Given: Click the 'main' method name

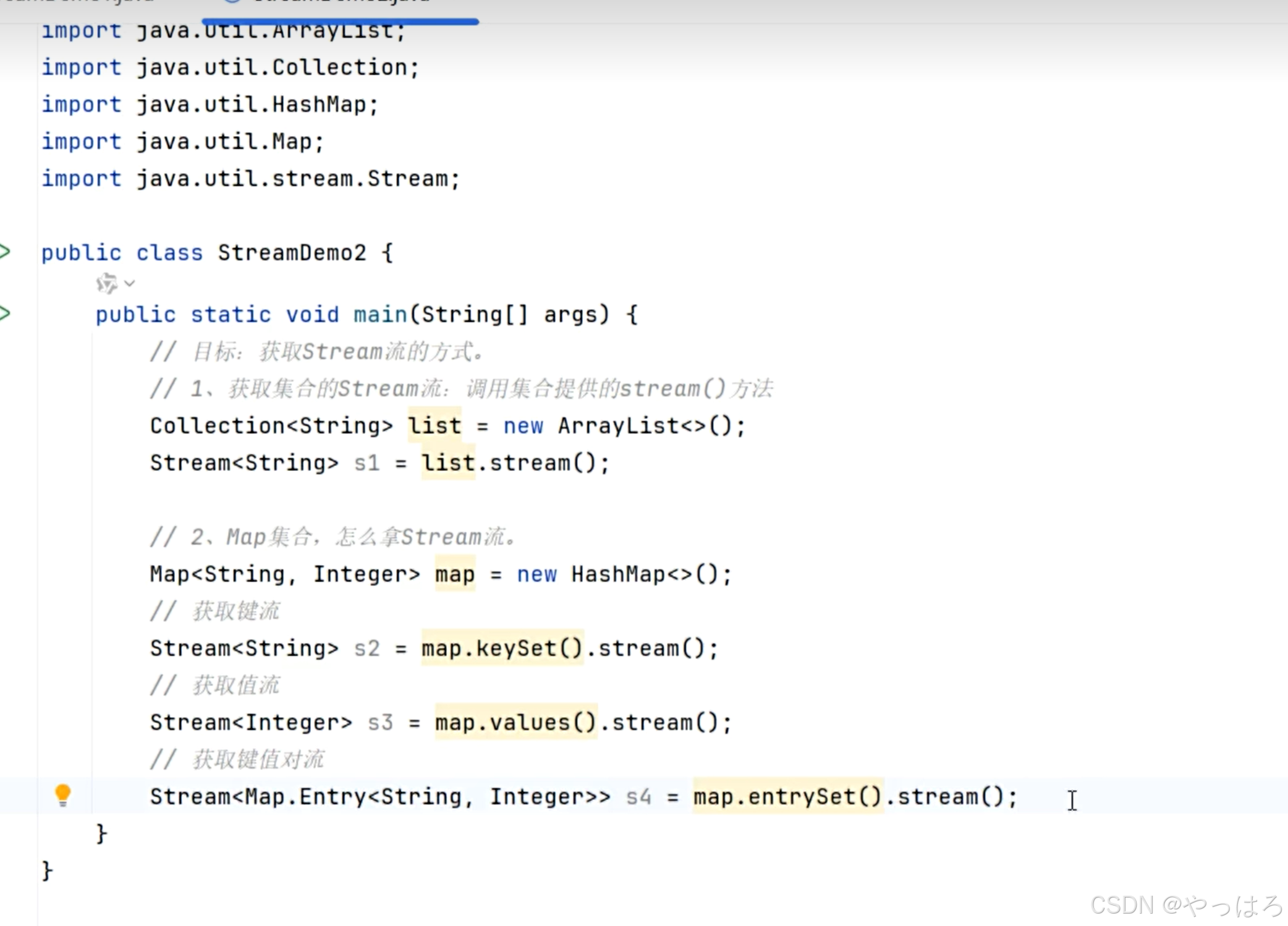Looking at the screenshot, I should (x=379, y=315).
